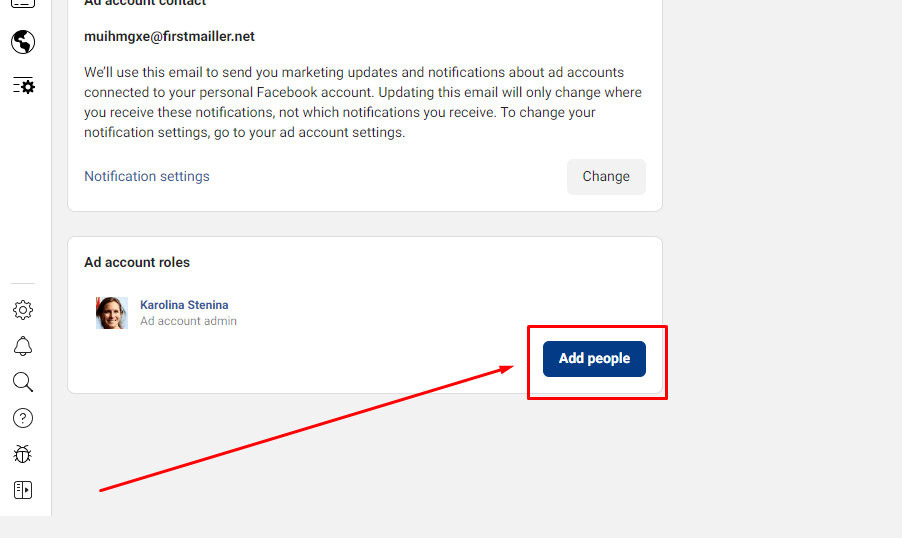Open the notifications bell
The height and width of the screenshot is (538, 902).
pos(23,346)
